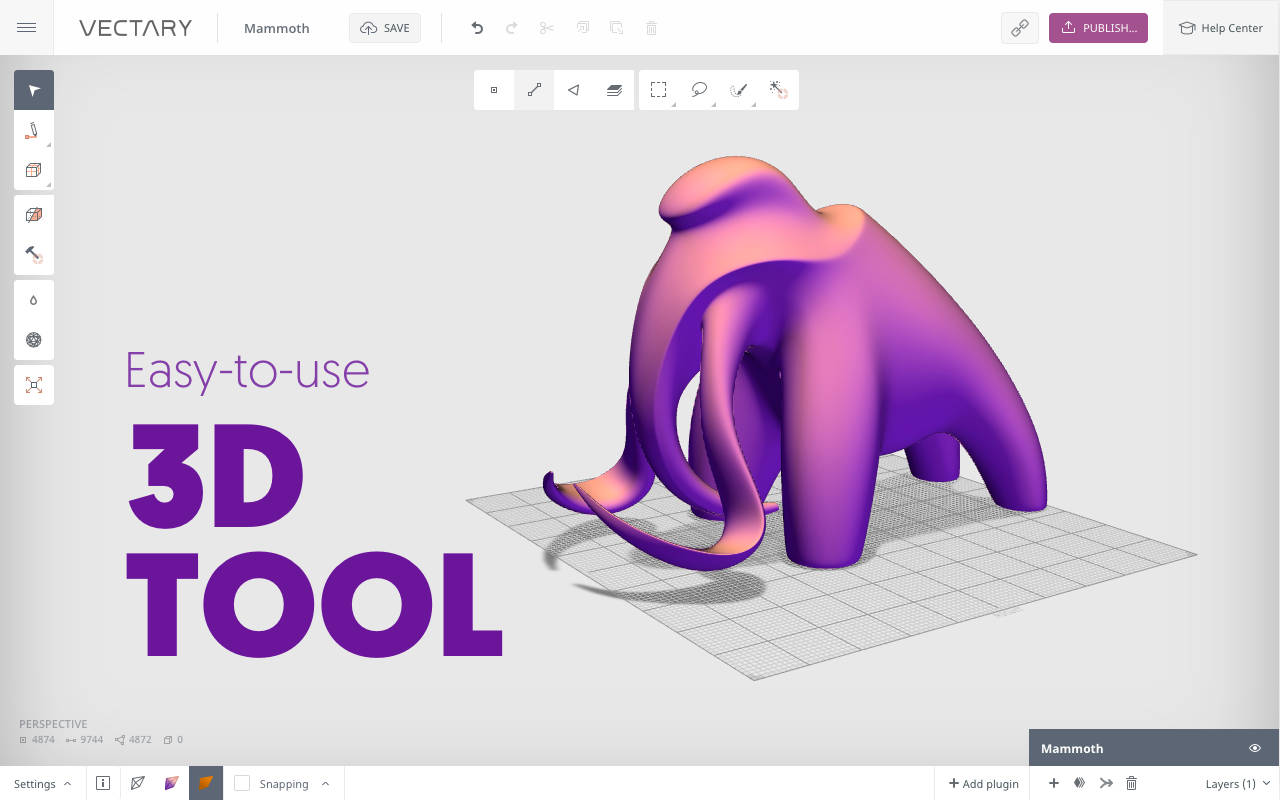Pick the lasso selection tool
The image size is (1280, 800).
[699, 90]
